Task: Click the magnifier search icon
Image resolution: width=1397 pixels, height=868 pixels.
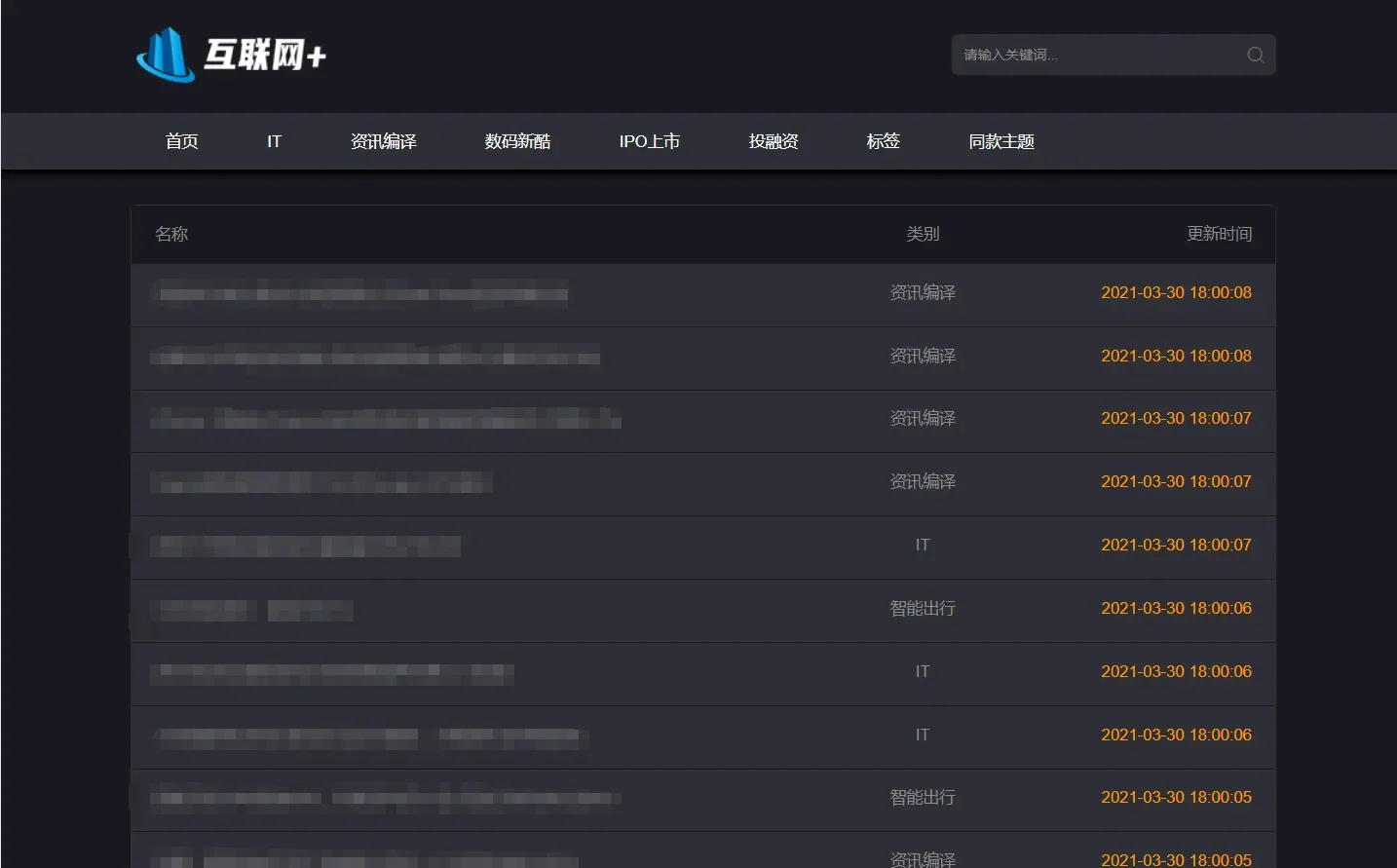Action: click(x=1255, y=55)
